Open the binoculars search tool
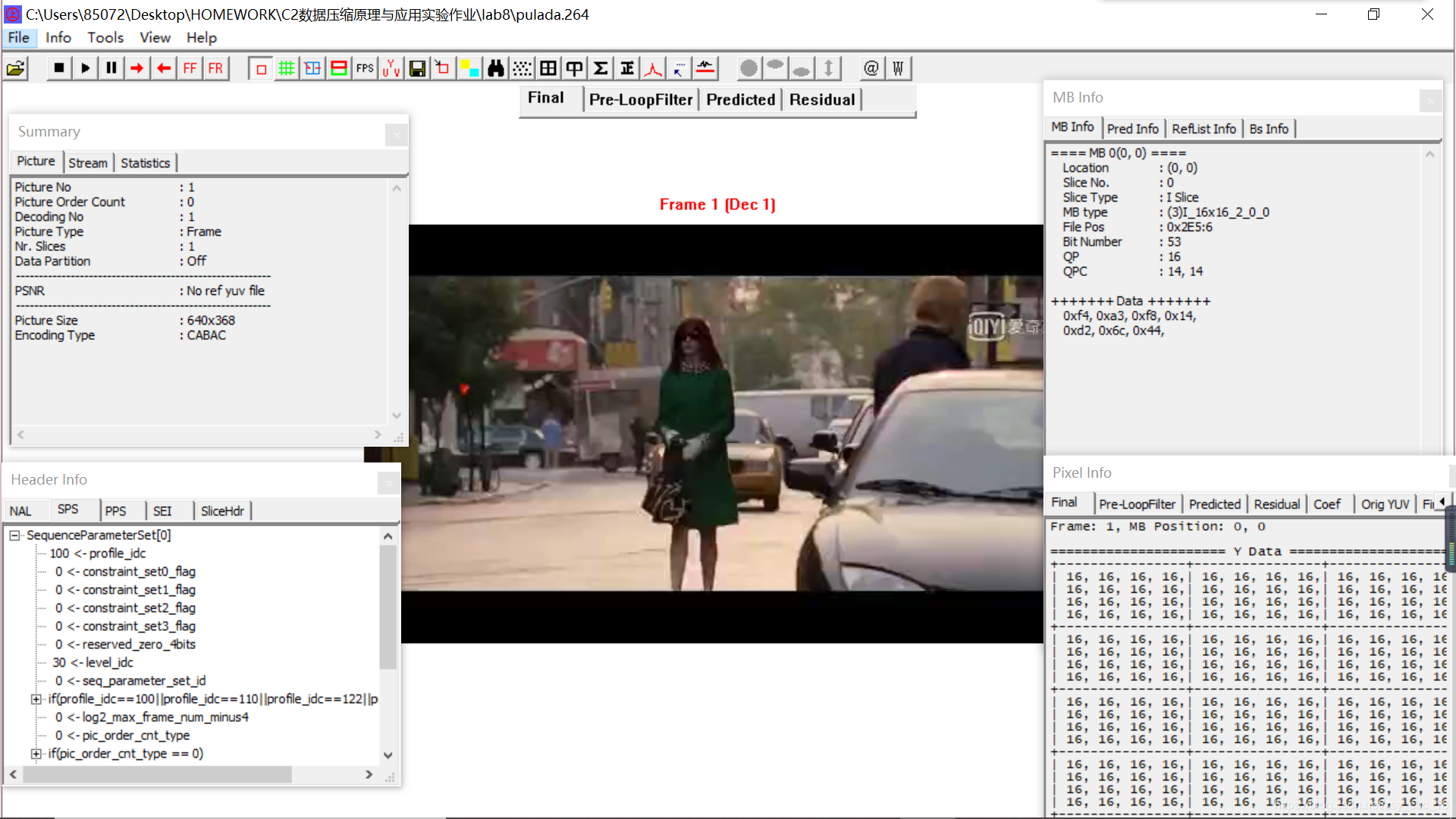The height and width of the screenshot is (819, 1456). (x=496, y=69)
